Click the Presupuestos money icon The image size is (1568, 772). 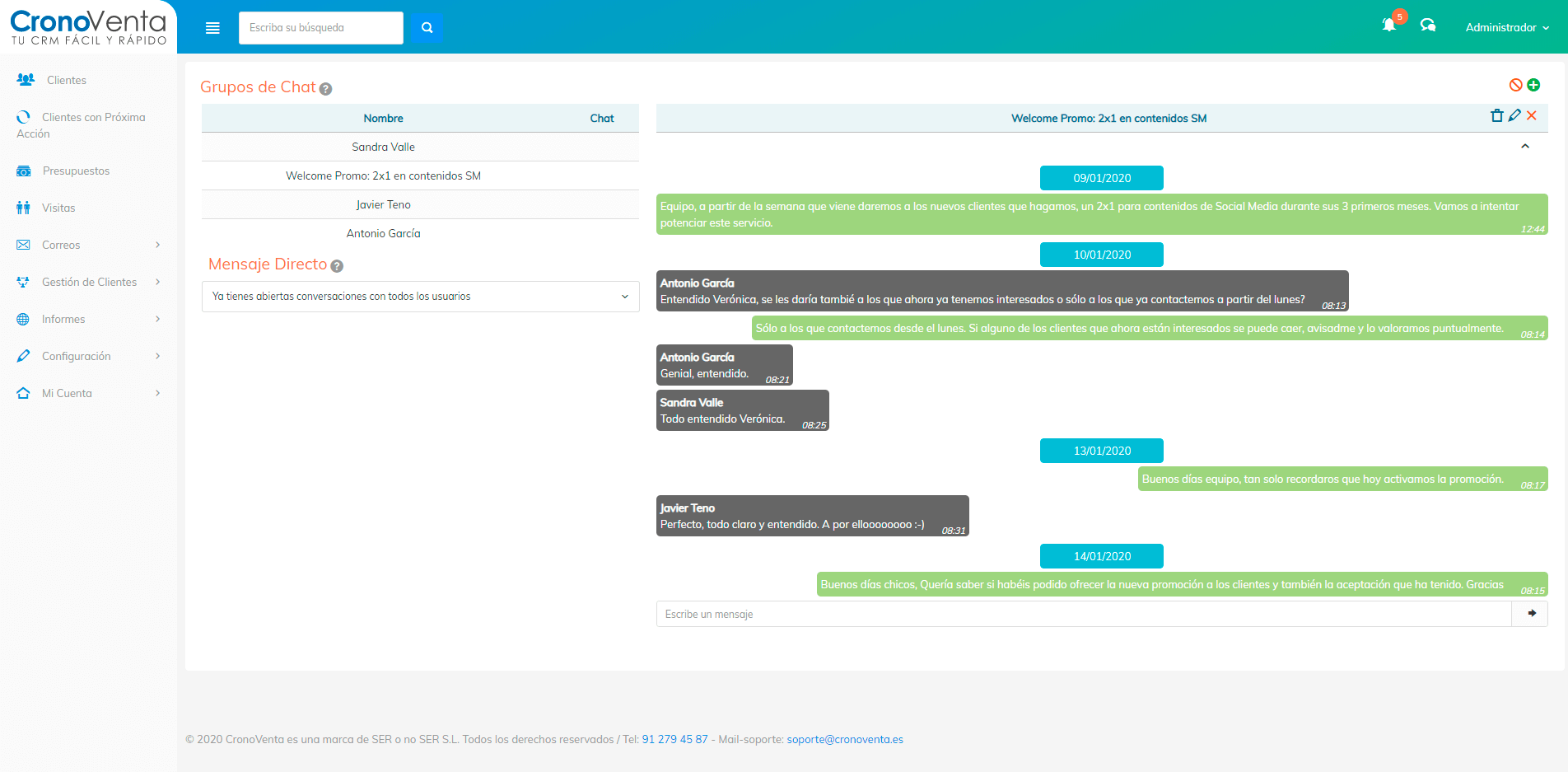point(24,171)
